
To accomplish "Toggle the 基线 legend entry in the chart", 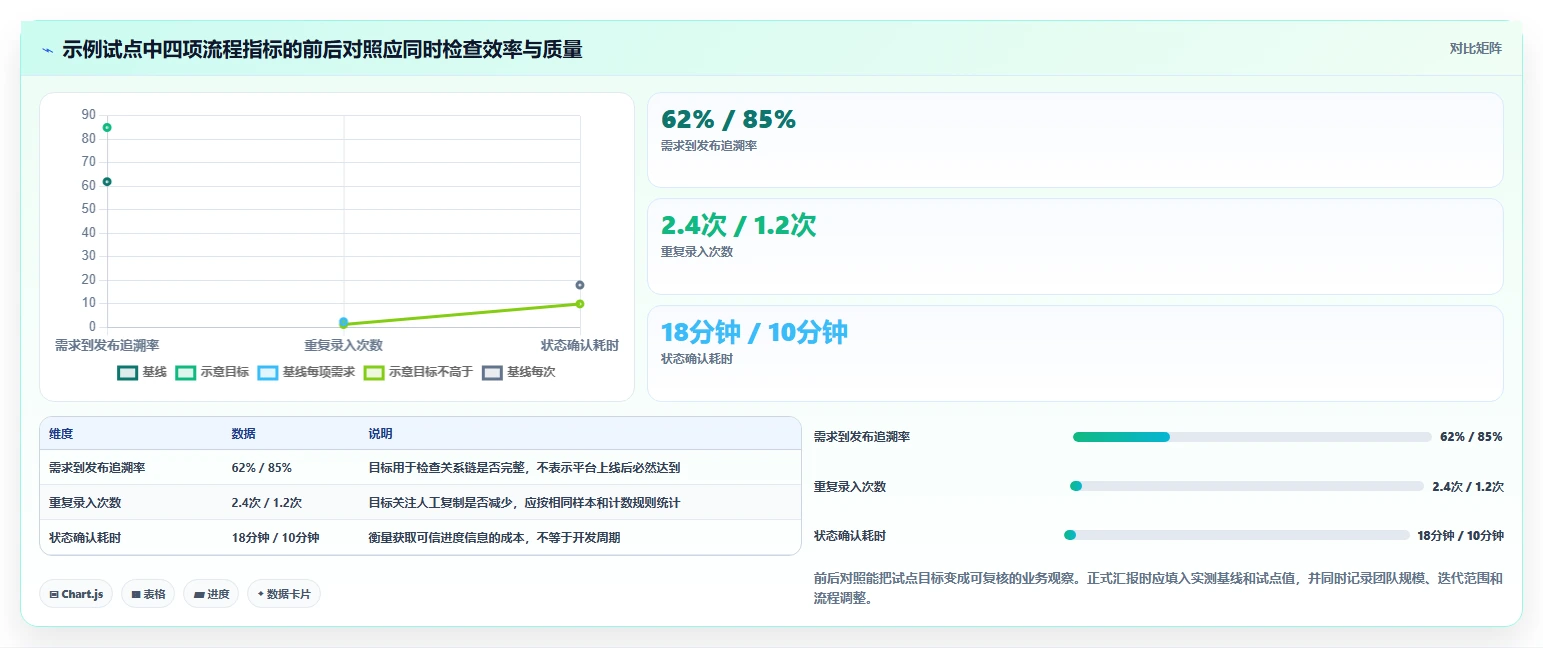I will 142,372.
